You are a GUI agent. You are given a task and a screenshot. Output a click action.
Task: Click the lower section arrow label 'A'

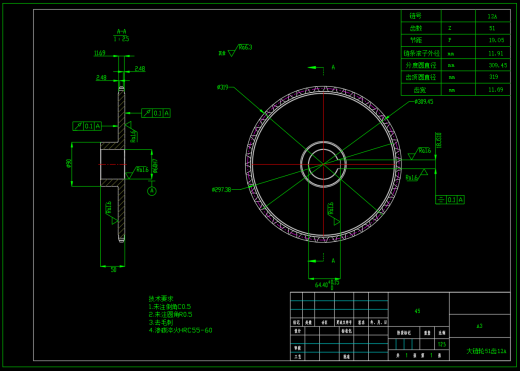click(x=333, y=261)
